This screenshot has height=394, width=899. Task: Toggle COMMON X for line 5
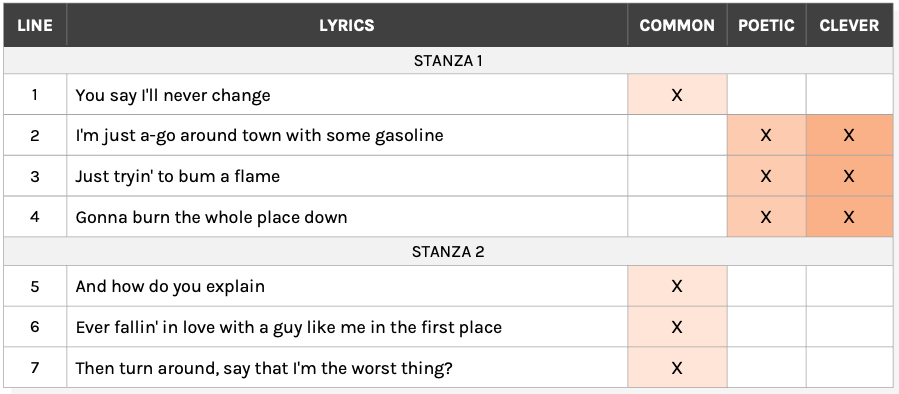(x=677, y=286)
